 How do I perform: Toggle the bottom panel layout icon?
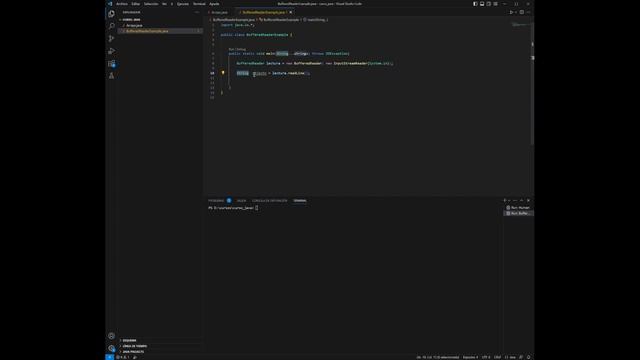point(482,4)
